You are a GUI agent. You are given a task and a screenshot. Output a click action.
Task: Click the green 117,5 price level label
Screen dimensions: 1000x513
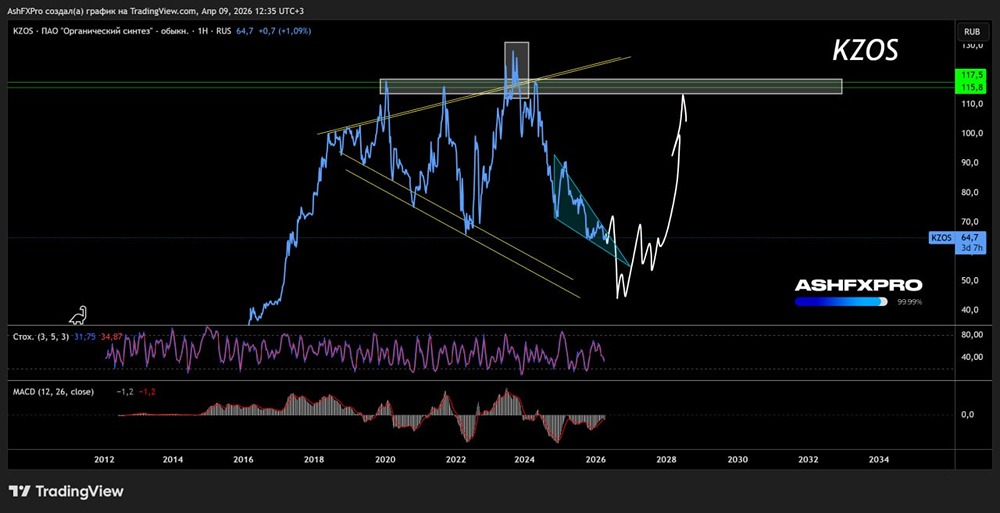pyautogui.click(x=973, y=75)
